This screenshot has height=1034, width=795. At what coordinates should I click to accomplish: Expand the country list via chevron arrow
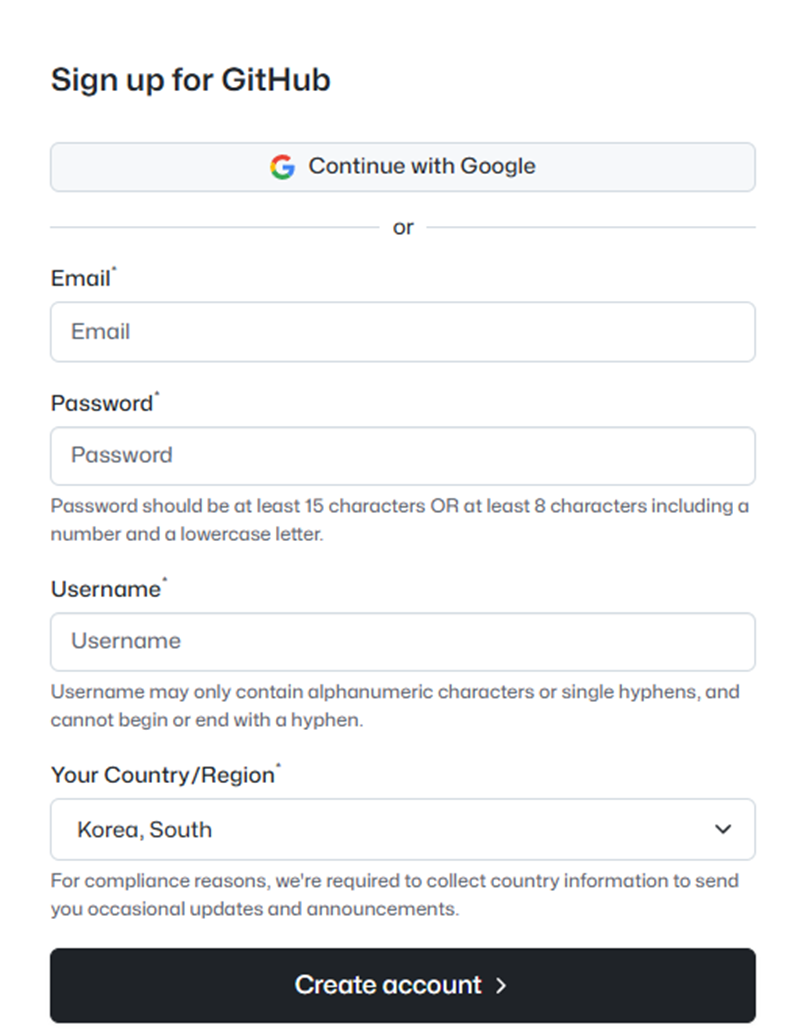(x=723, y=829)
